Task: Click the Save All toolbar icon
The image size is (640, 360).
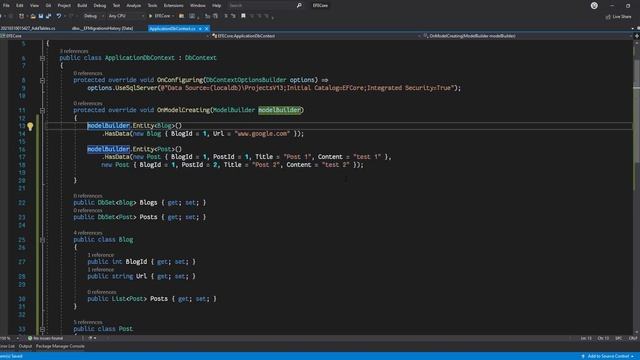Action: 49,16
